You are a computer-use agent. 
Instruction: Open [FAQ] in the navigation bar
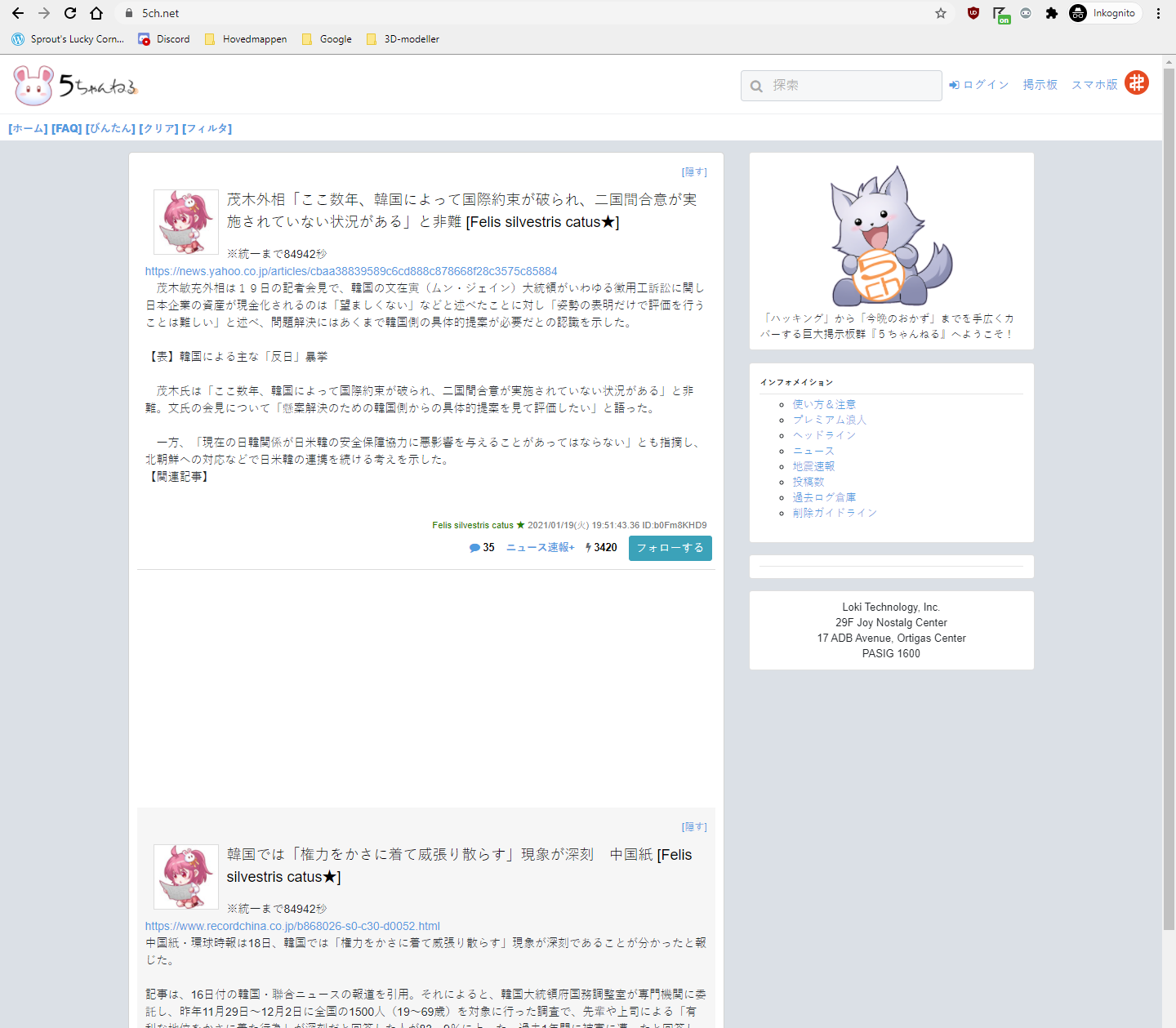(x=66, y=128)
